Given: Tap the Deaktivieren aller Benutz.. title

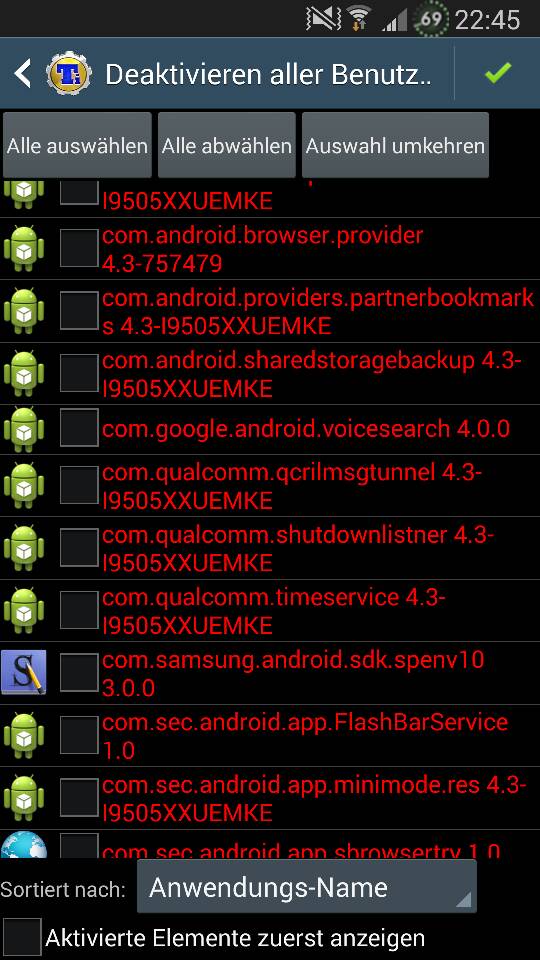Looking at the screenshot, I should pyautogui.click(x=268, y=74).
